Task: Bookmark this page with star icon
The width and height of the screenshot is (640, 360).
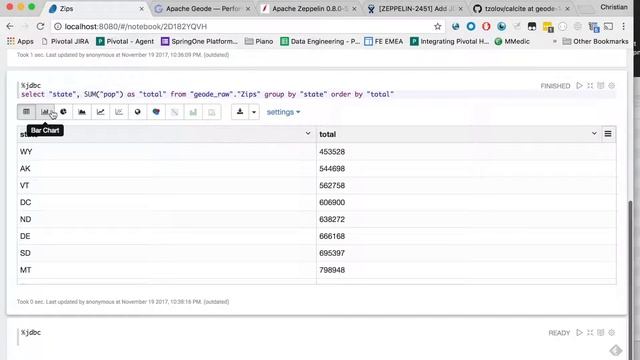Action: tap(438, 27)
